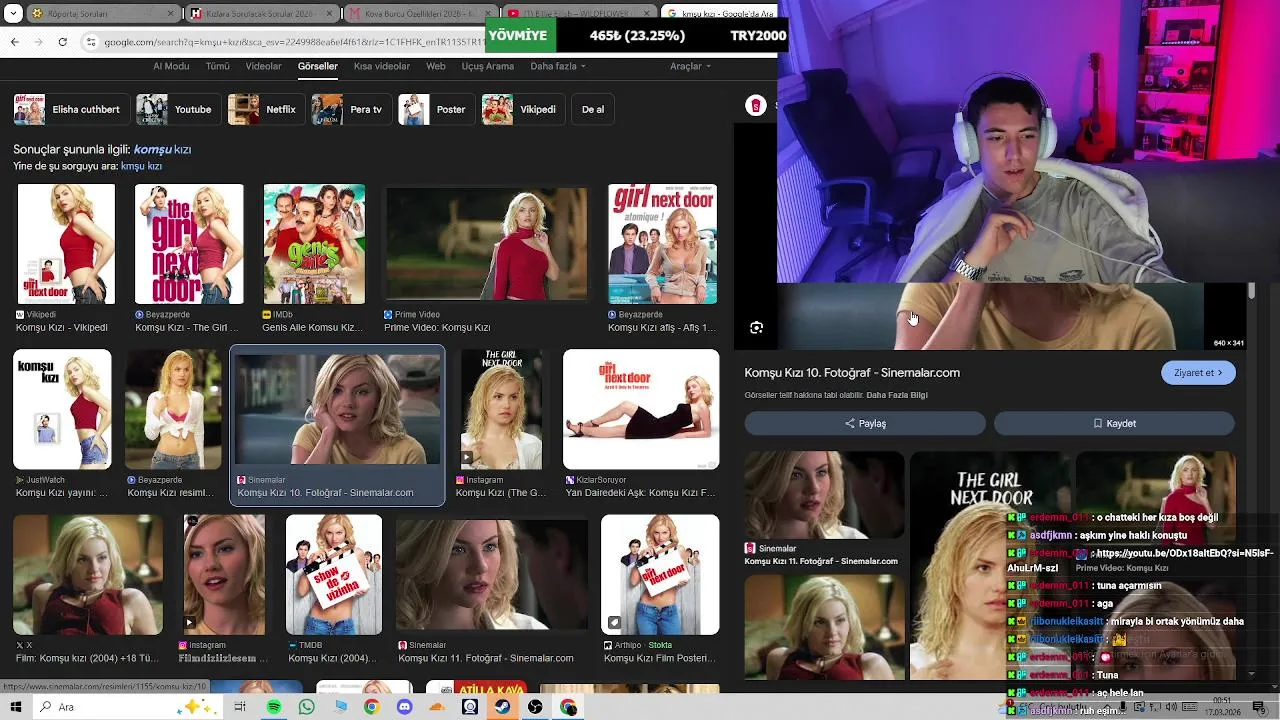1280x720 pixels.
Task: Click the browser back arrow
Action: [x=14, y=41]
